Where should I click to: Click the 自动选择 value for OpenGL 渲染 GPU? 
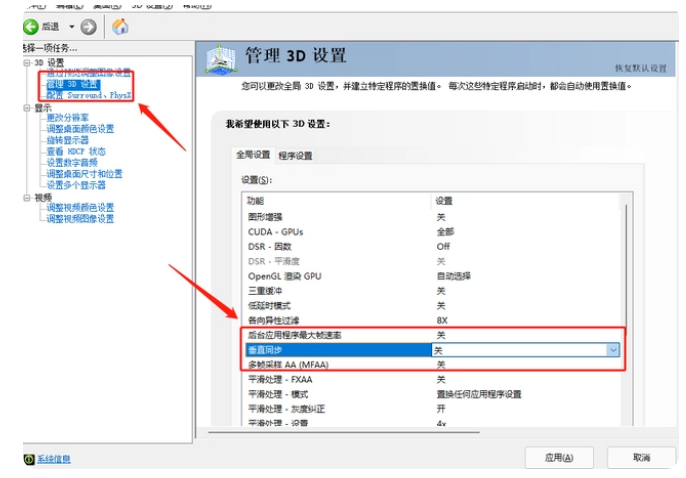[453, 276]
